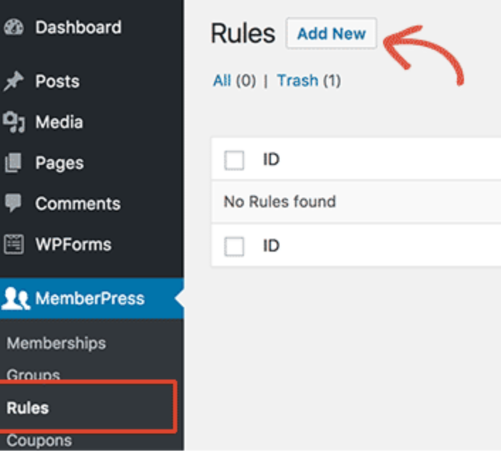The height and width of the screenshot is (451, 501).
Task: Sort by the ID column header
Action: [271, 160]
